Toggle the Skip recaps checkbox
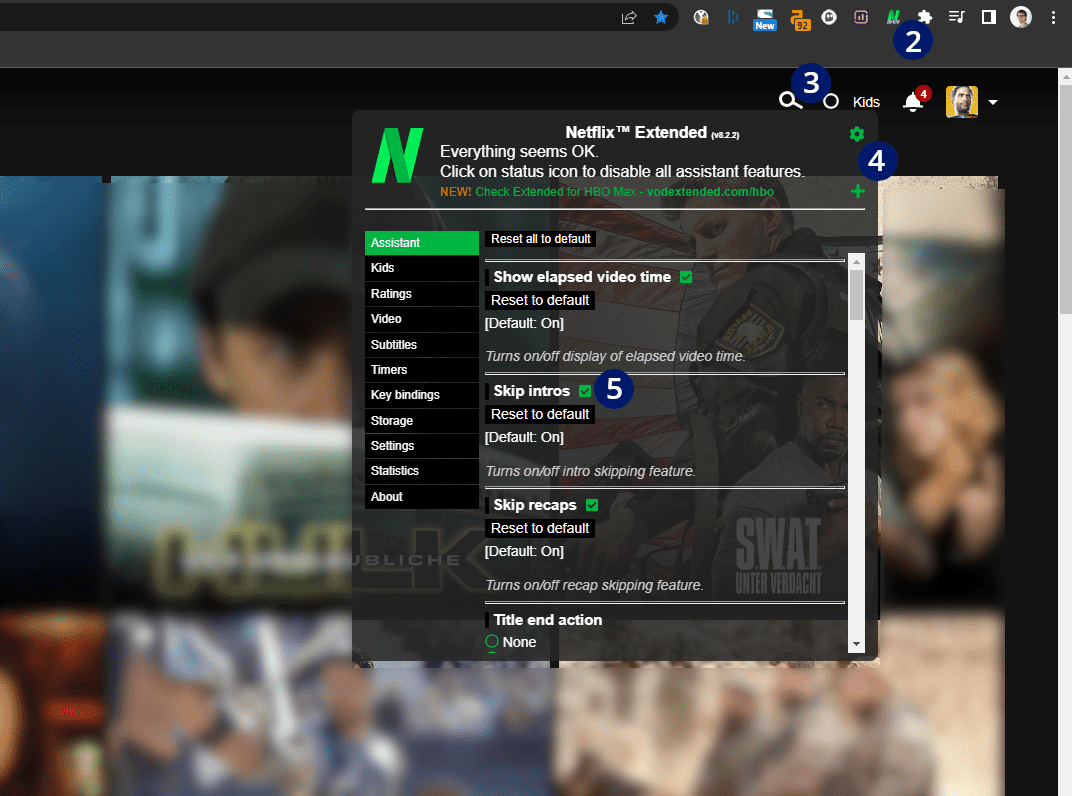1072x796 pixels. pyautogui.click(x=592, y=505)
